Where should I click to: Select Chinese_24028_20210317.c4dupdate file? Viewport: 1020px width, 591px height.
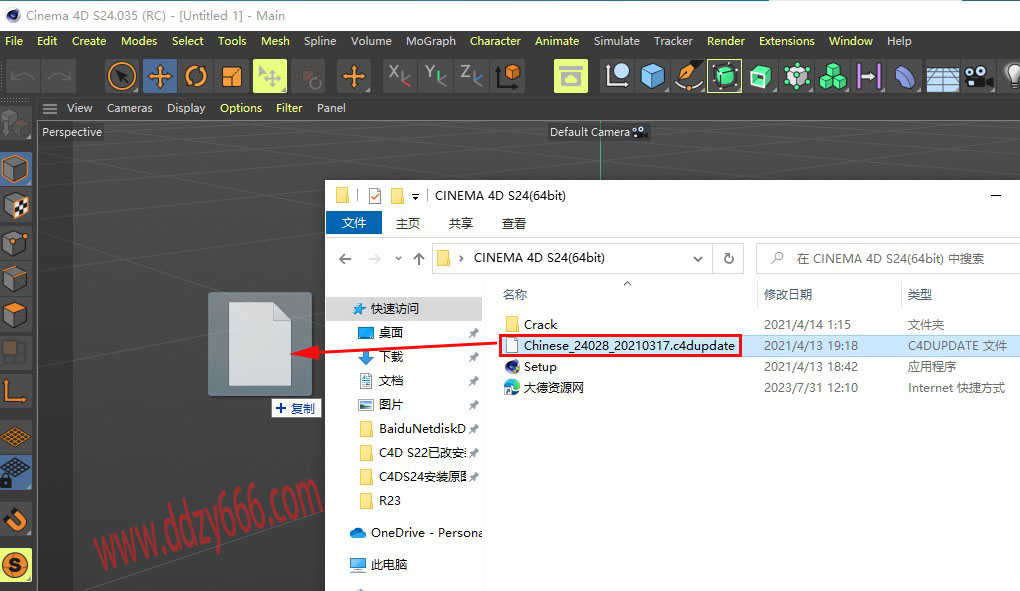[x=629, y=345]
